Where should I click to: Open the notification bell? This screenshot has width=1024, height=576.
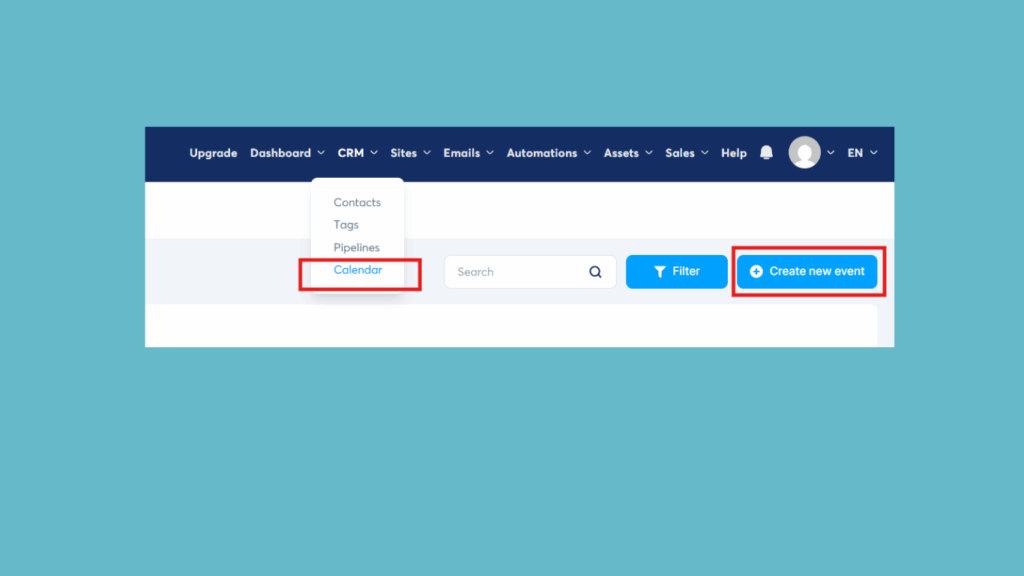click(765, 152)
